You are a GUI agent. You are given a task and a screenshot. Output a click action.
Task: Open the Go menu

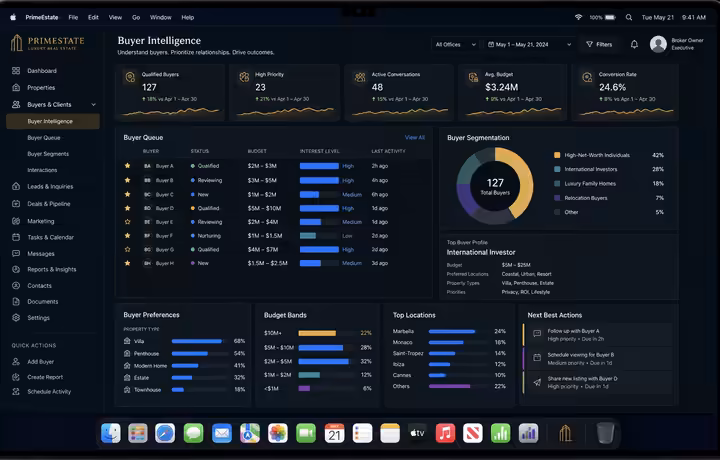point(136,17)
